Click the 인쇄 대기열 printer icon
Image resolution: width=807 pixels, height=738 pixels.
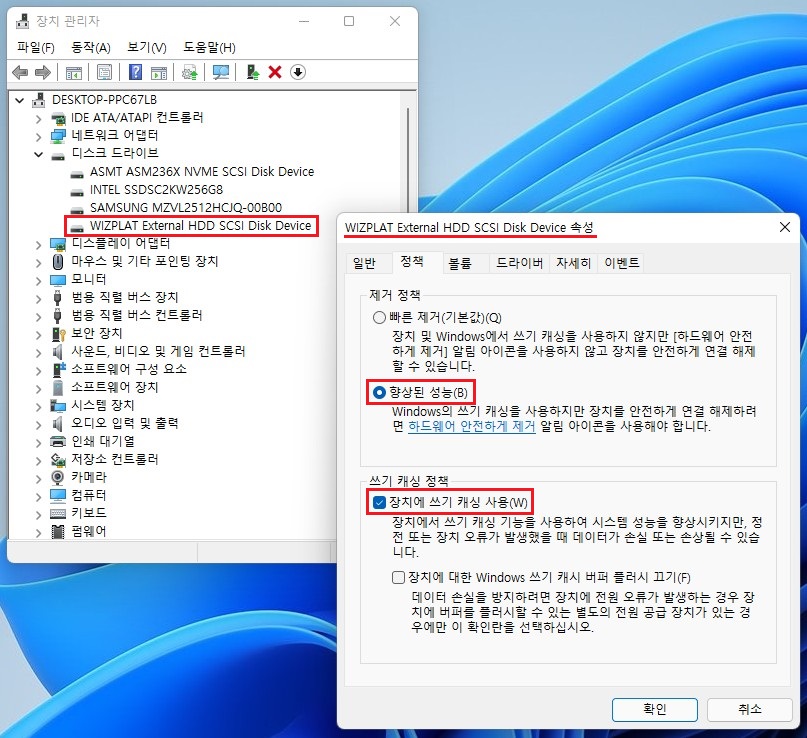[58, 442]
